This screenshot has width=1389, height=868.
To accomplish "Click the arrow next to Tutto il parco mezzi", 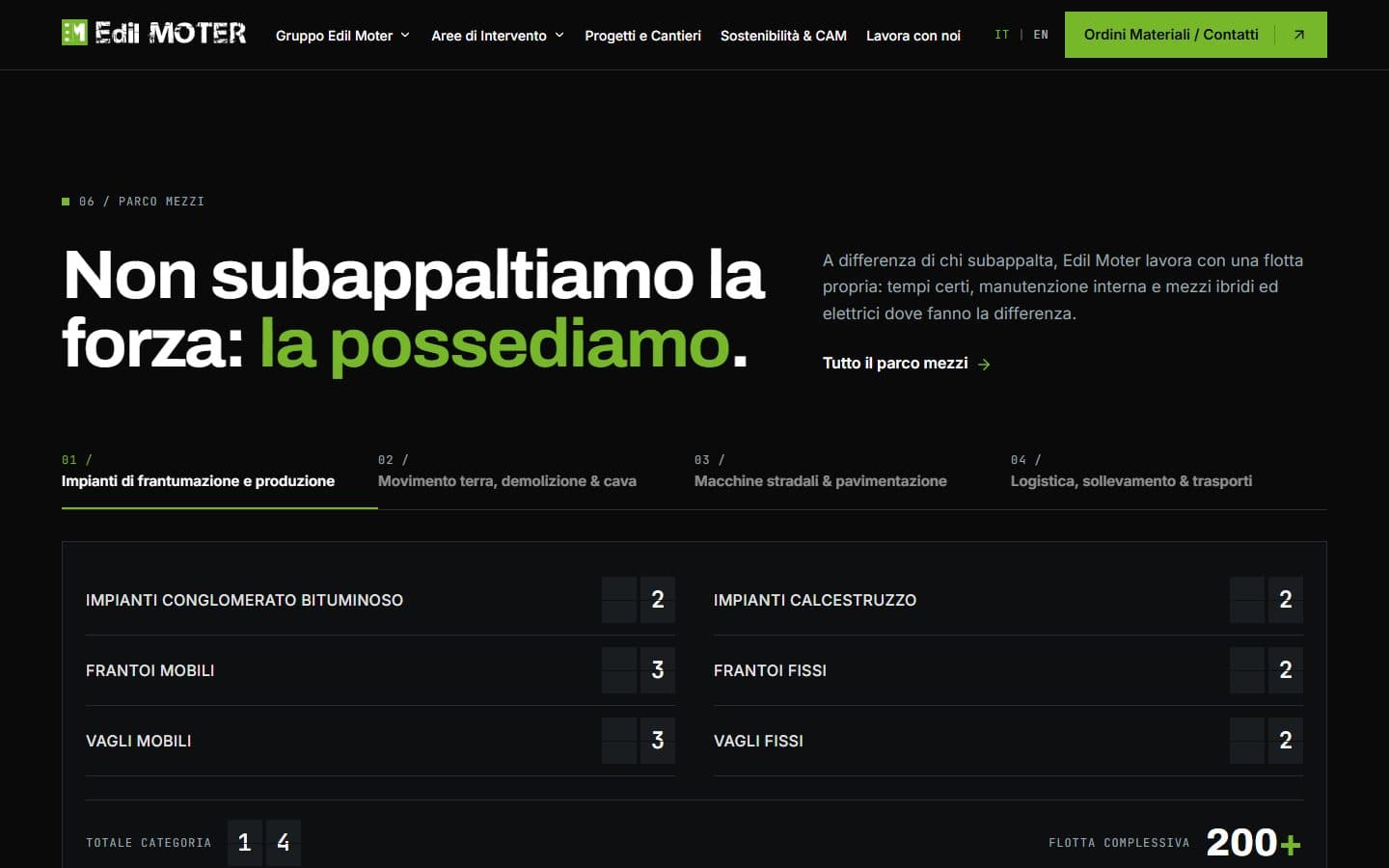I will tap(984, 365).
